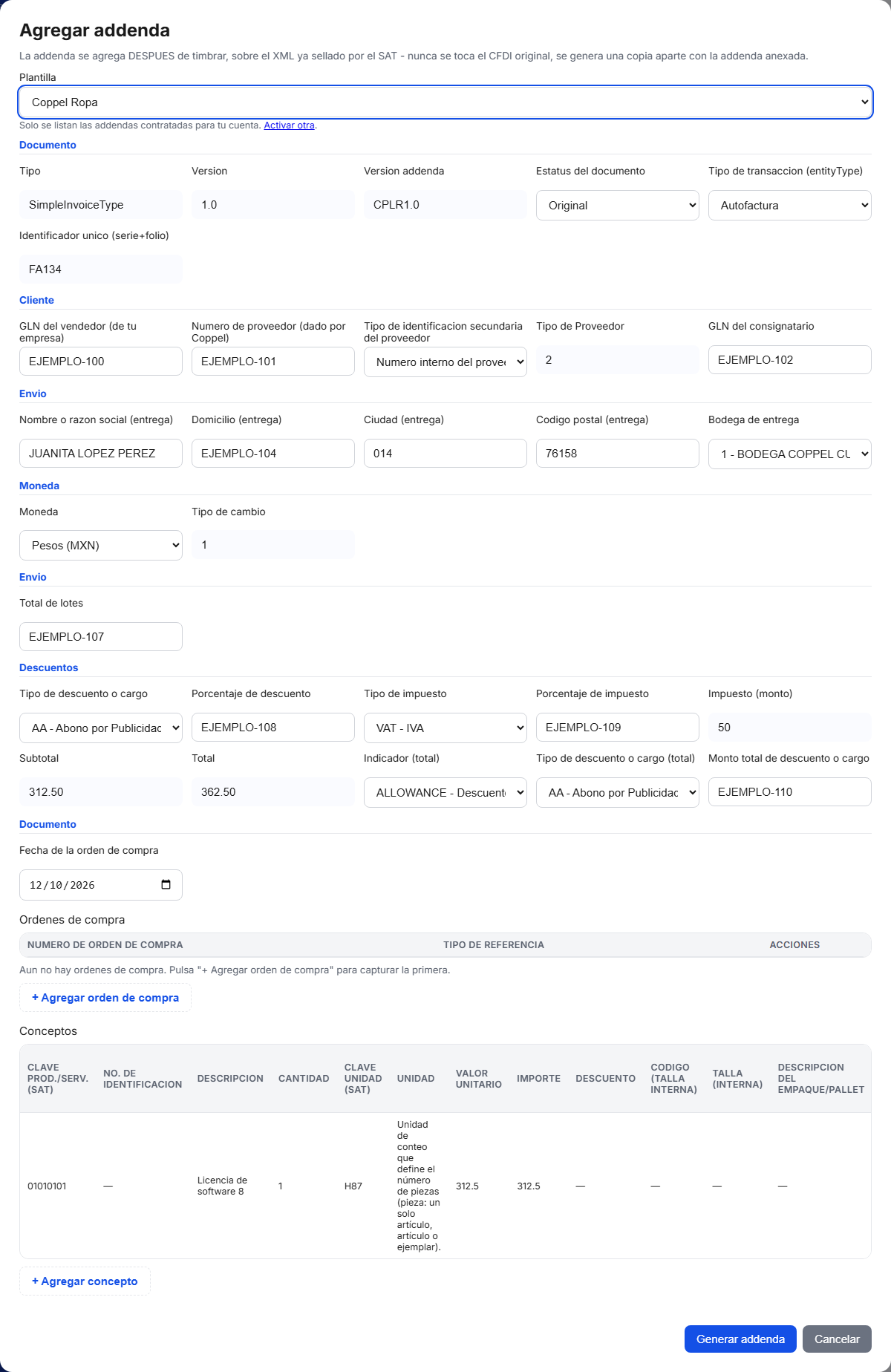This screenshot has width=891, height=1372.
Task: Click the Version field showing 1.0
Action: [x=273, y=205]
